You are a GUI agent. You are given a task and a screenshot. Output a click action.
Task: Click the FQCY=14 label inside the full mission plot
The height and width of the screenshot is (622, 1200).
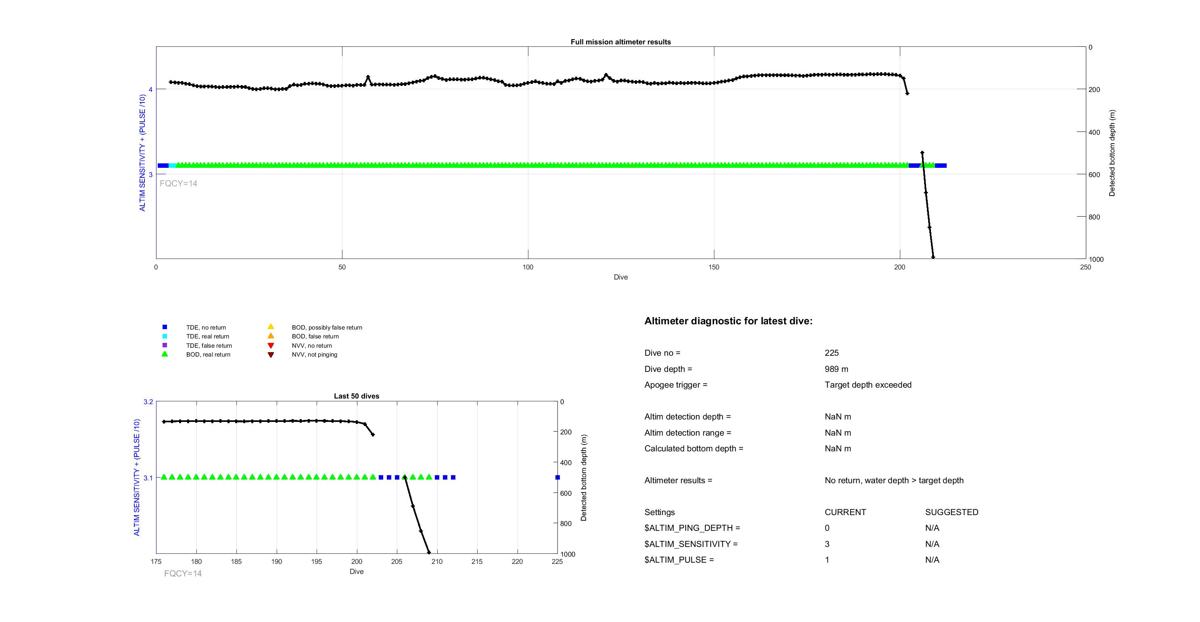179,183
